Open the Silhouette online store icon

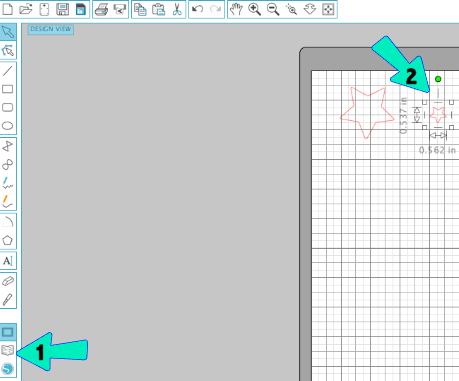coord(8,369)
